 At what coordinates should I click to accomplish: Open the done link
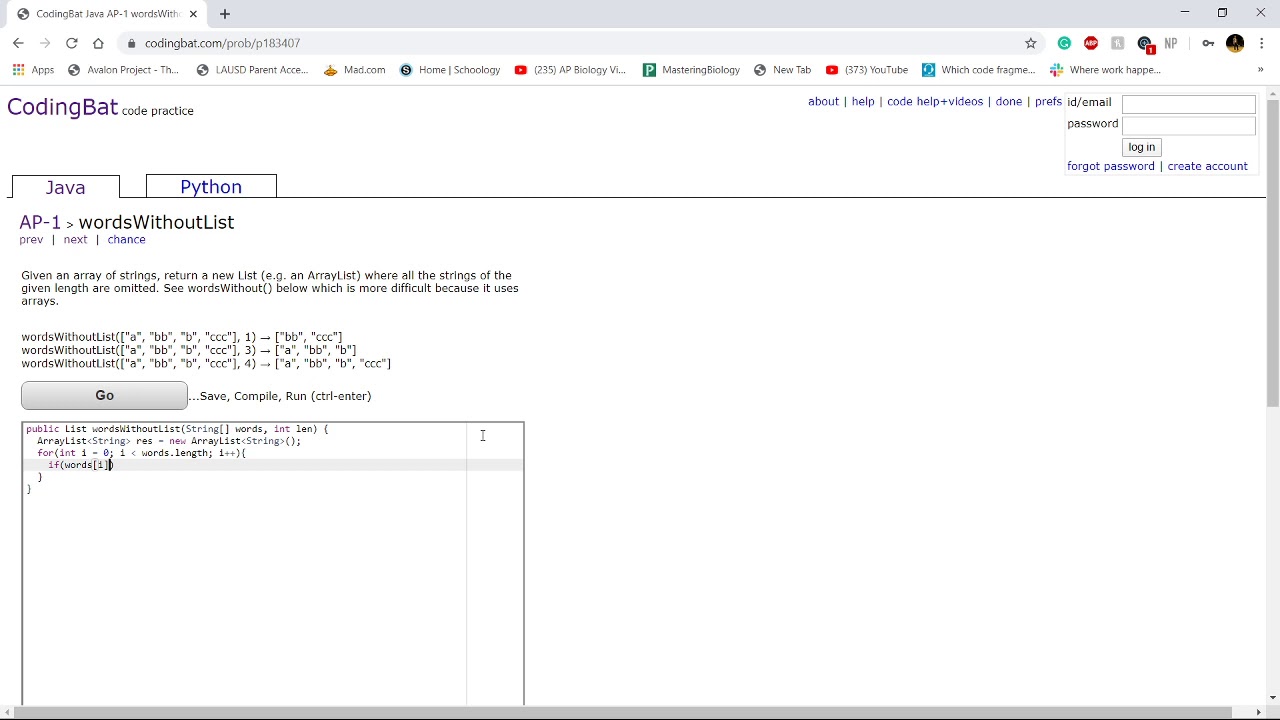pos(1009,102)
